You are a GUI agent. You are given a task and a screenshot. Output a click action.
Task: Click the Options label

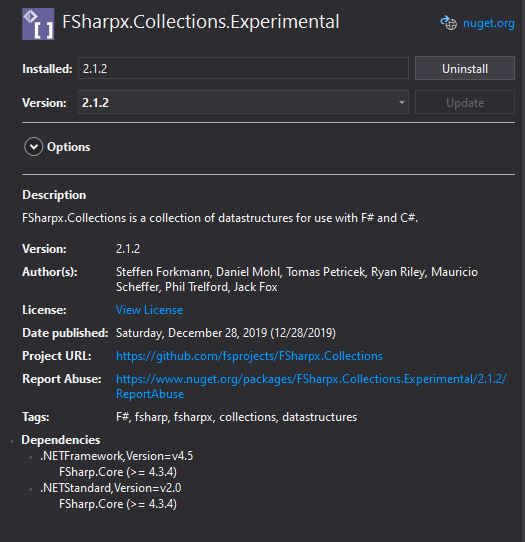pos(68,147)
